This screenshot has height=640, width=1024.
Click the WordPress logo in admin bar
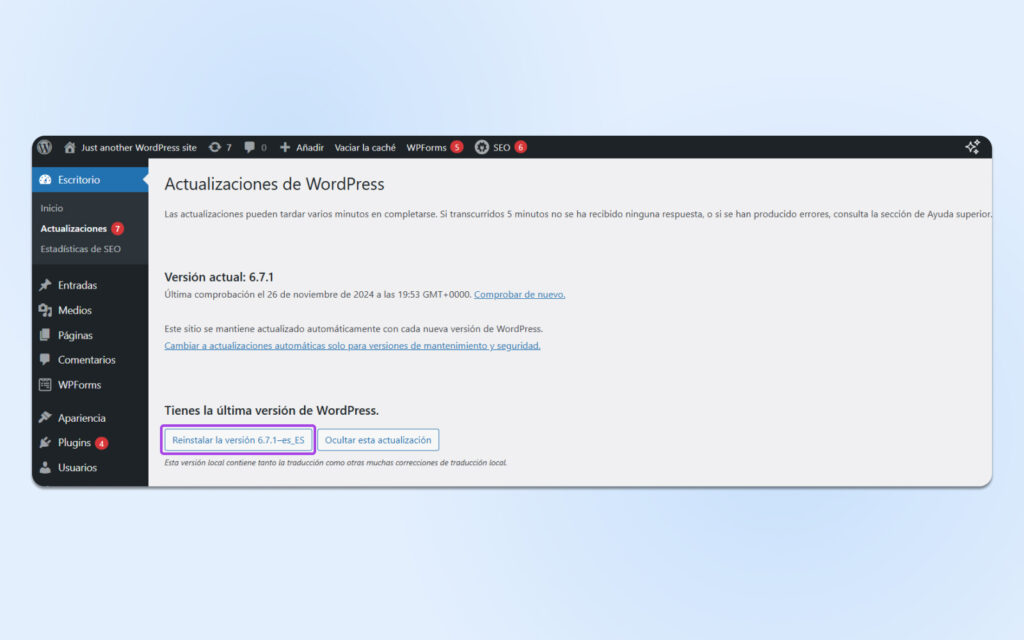(44, 147)
